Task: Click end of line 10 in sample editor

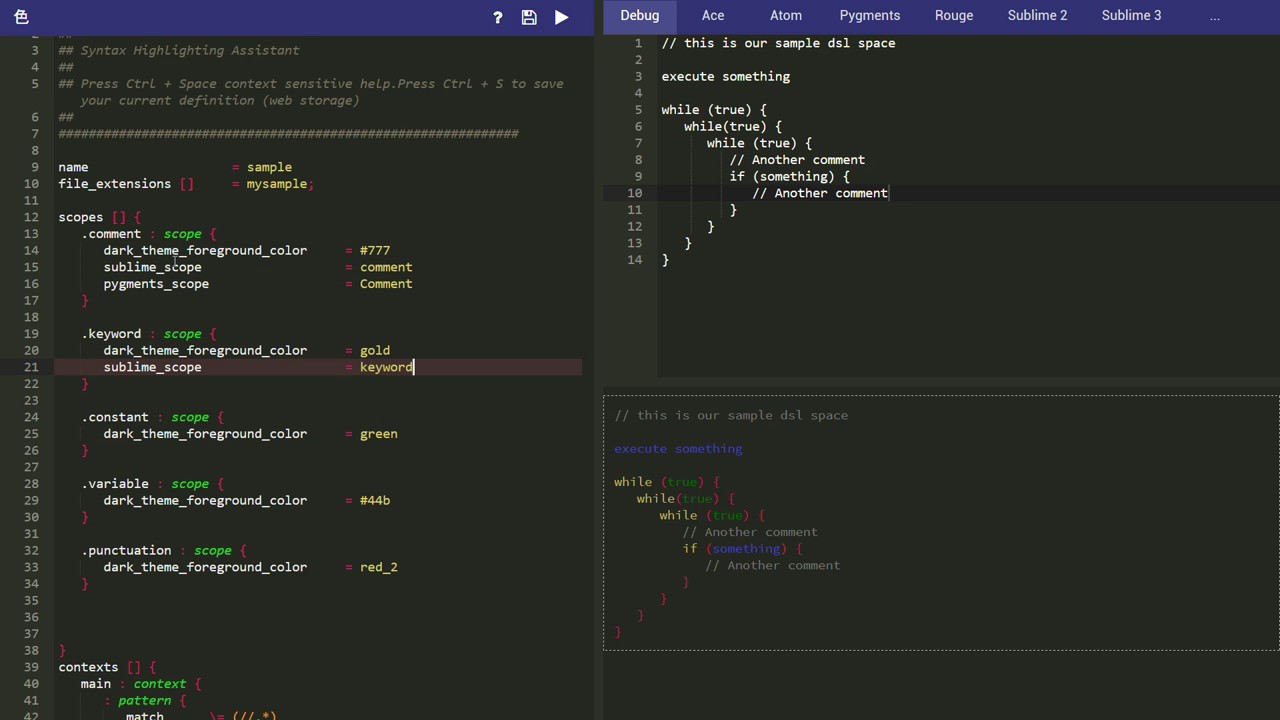Action: (x=889, y=193)
